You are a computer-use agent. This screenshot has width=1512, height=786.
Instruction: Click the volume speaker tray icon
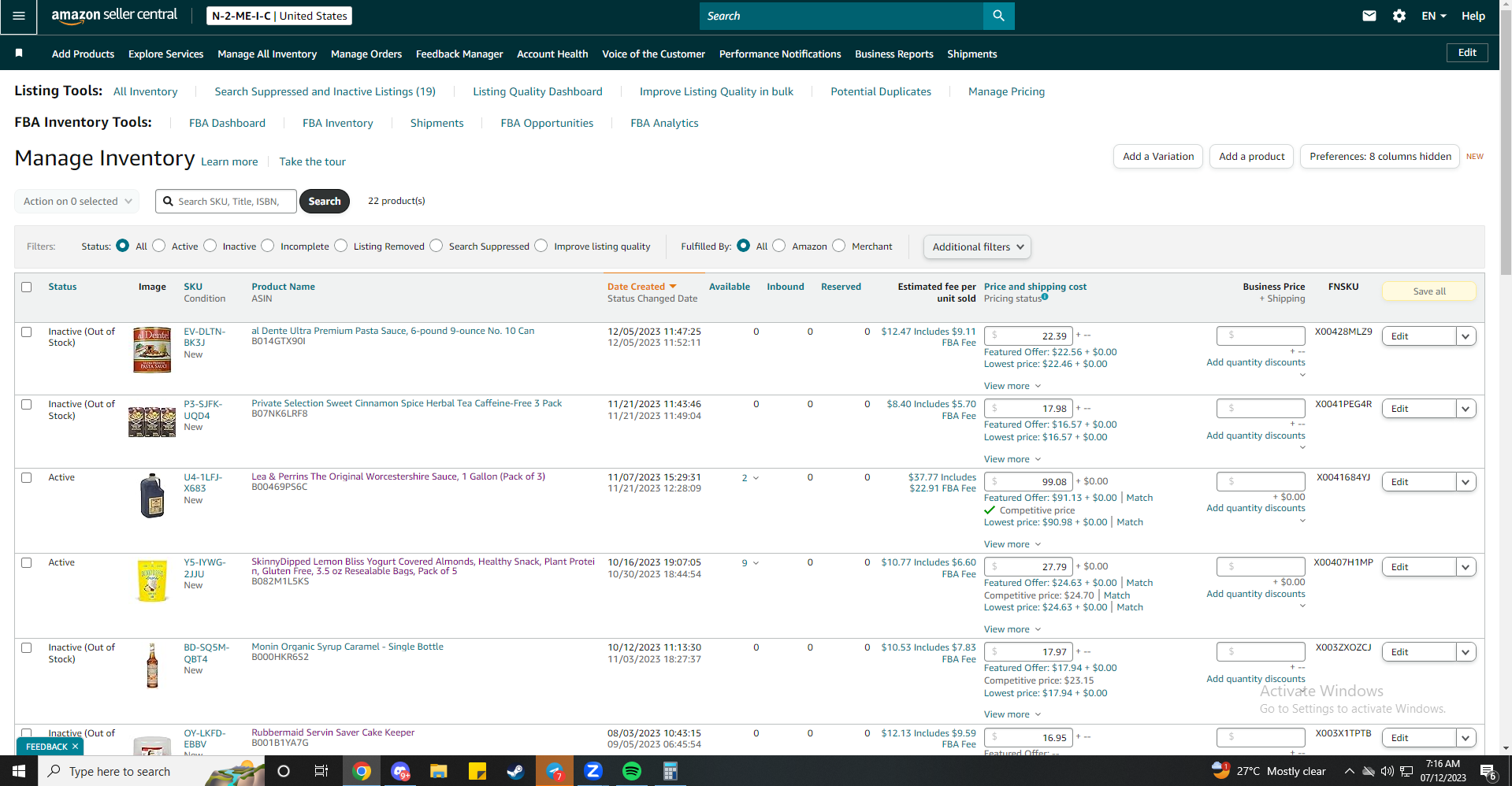tap(1388, 771)
